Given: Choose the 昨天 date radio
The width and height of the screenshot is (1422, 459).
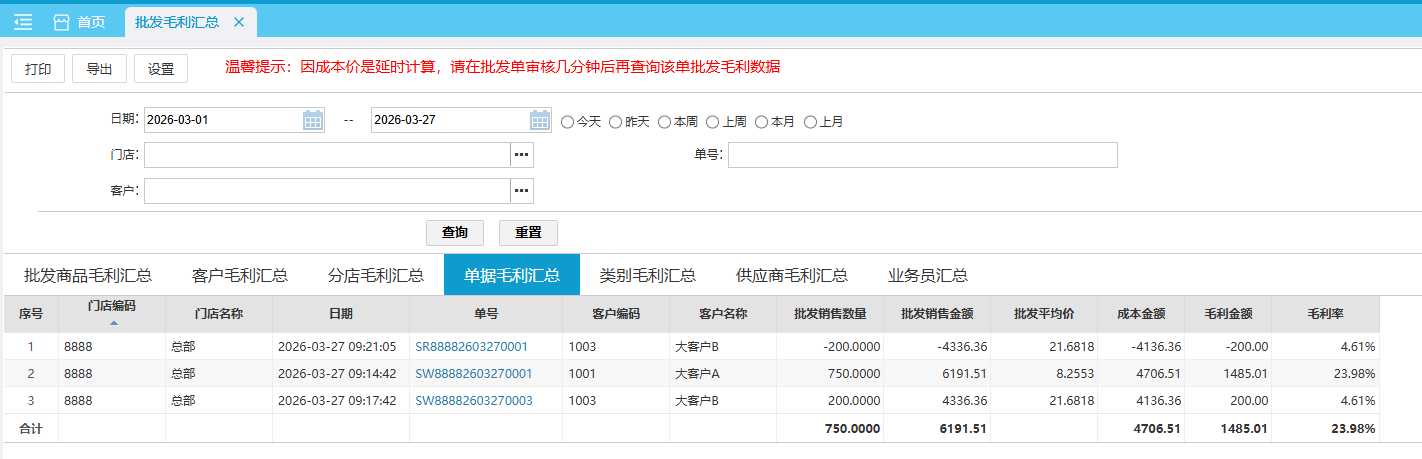Looking at the screenshot, I should click(x=616, y=122).
